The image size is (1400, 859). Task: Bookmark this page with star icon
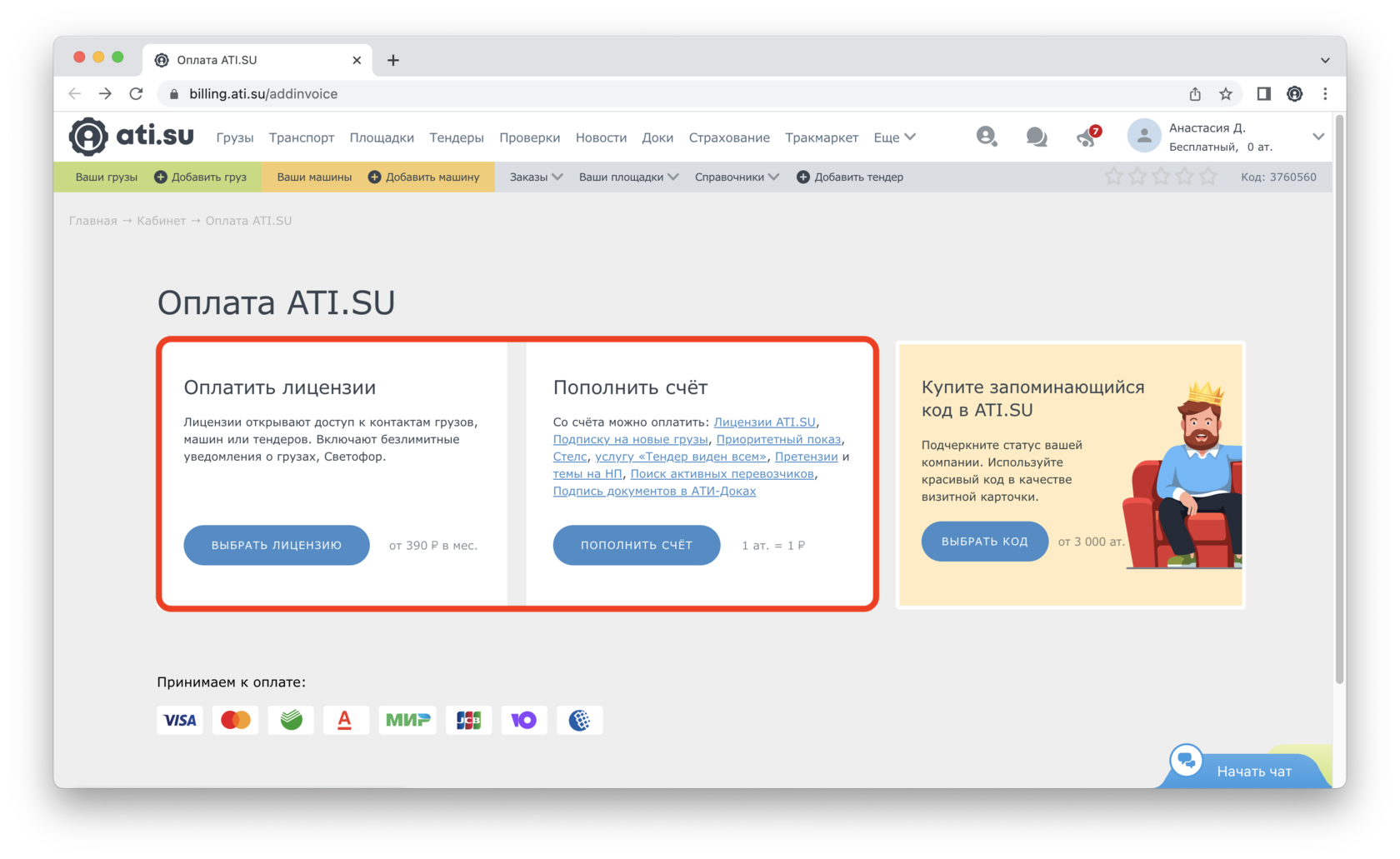point(1225,93)
